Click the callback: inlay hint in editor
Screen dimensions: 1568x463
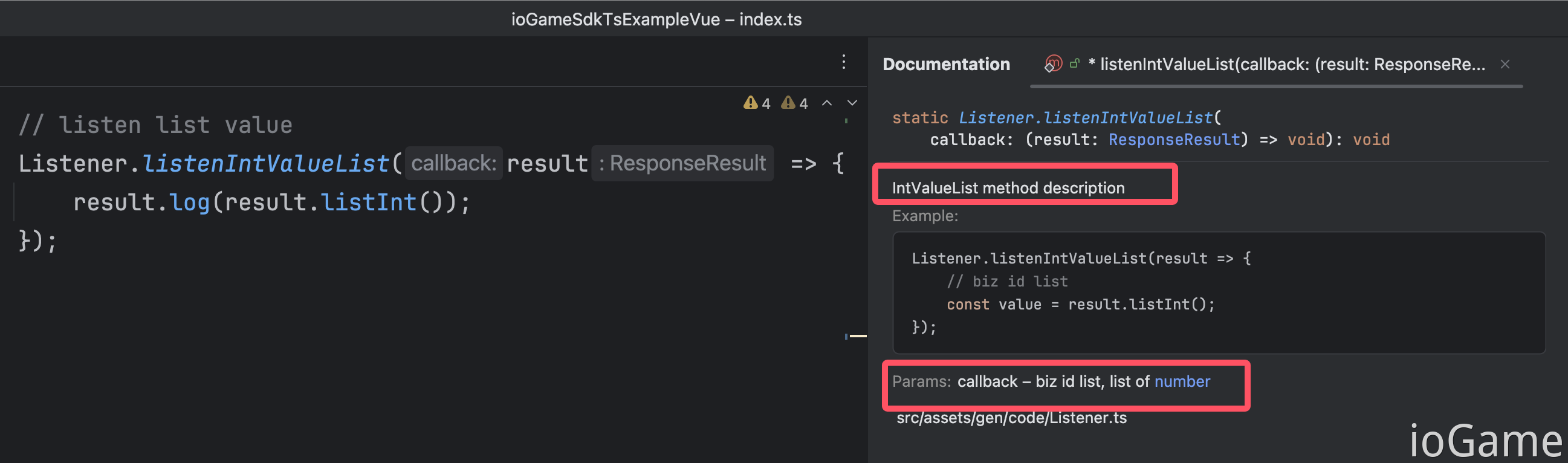tap(453, 163)
